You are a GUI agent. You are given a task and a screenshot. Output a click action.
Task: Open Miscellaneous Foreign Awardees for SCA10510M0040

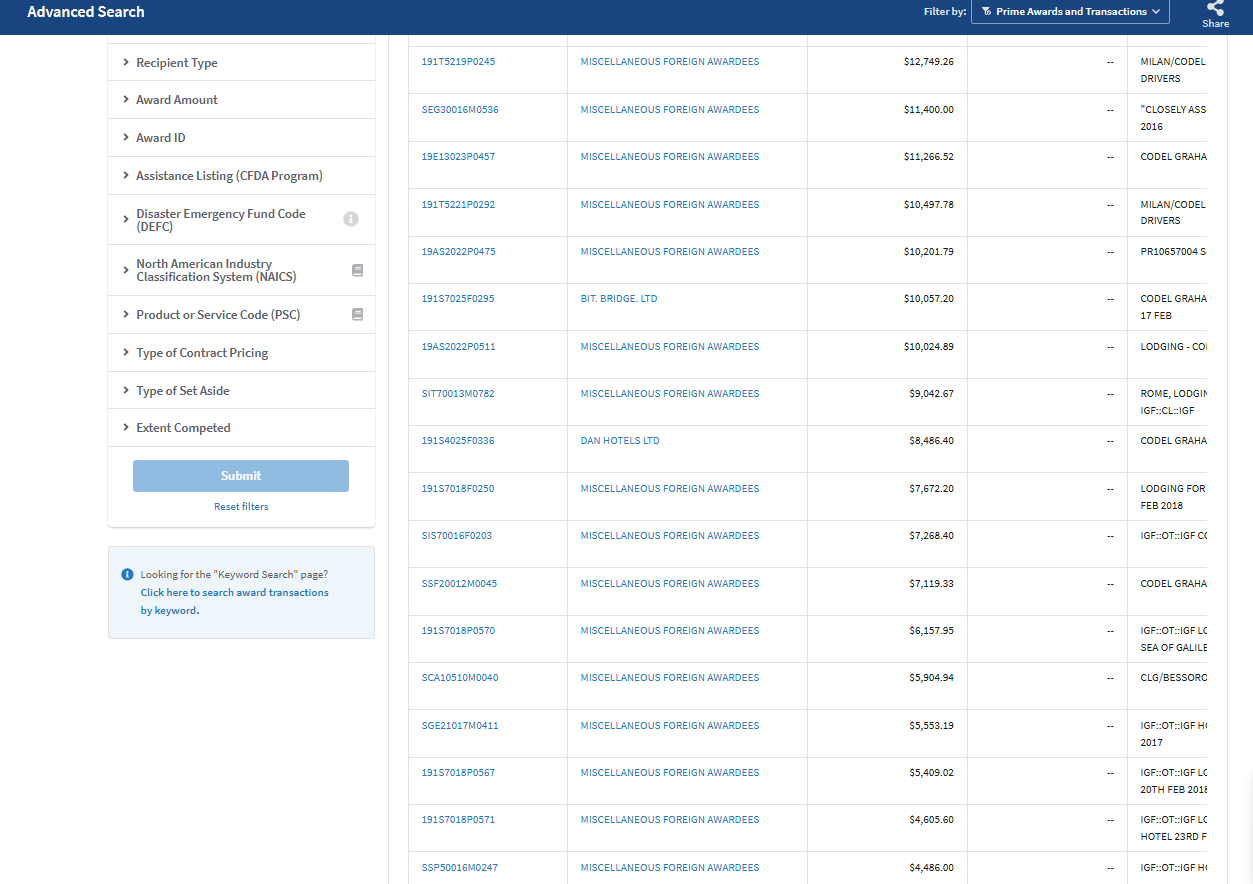click(670, 678)
